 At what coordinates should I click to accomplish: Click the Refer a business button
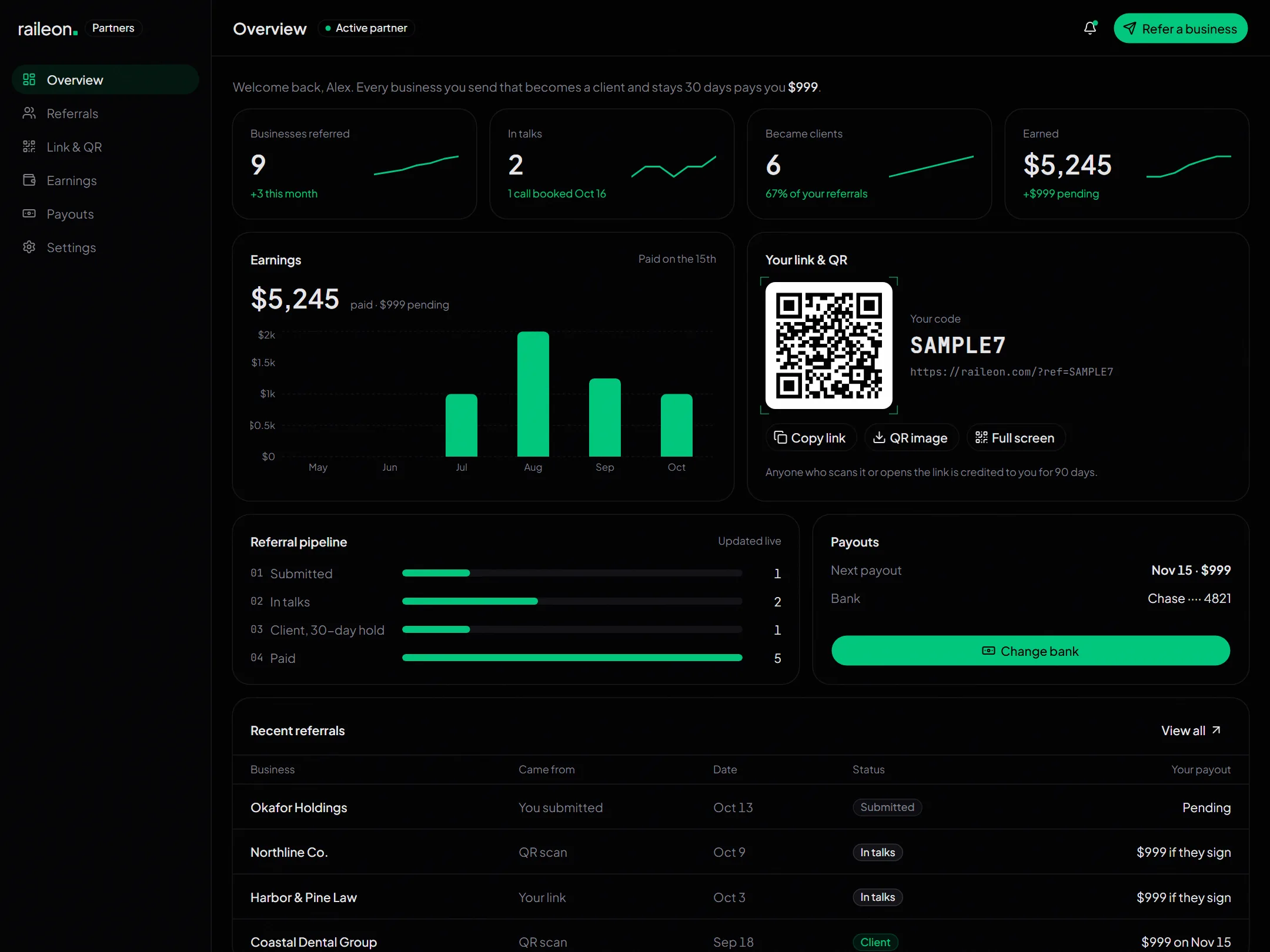pos(1180,28)
